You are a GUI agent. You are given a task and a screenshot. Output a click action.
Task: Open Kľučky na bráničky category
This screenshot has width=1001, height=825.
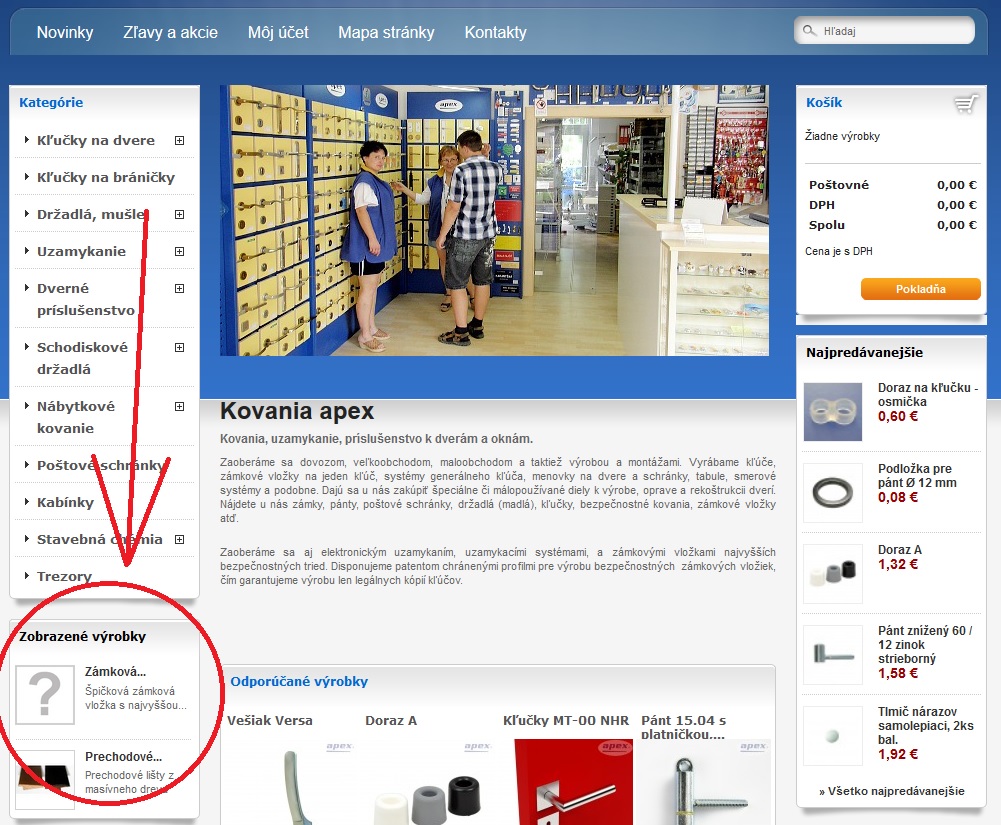[x=106, y=178]
